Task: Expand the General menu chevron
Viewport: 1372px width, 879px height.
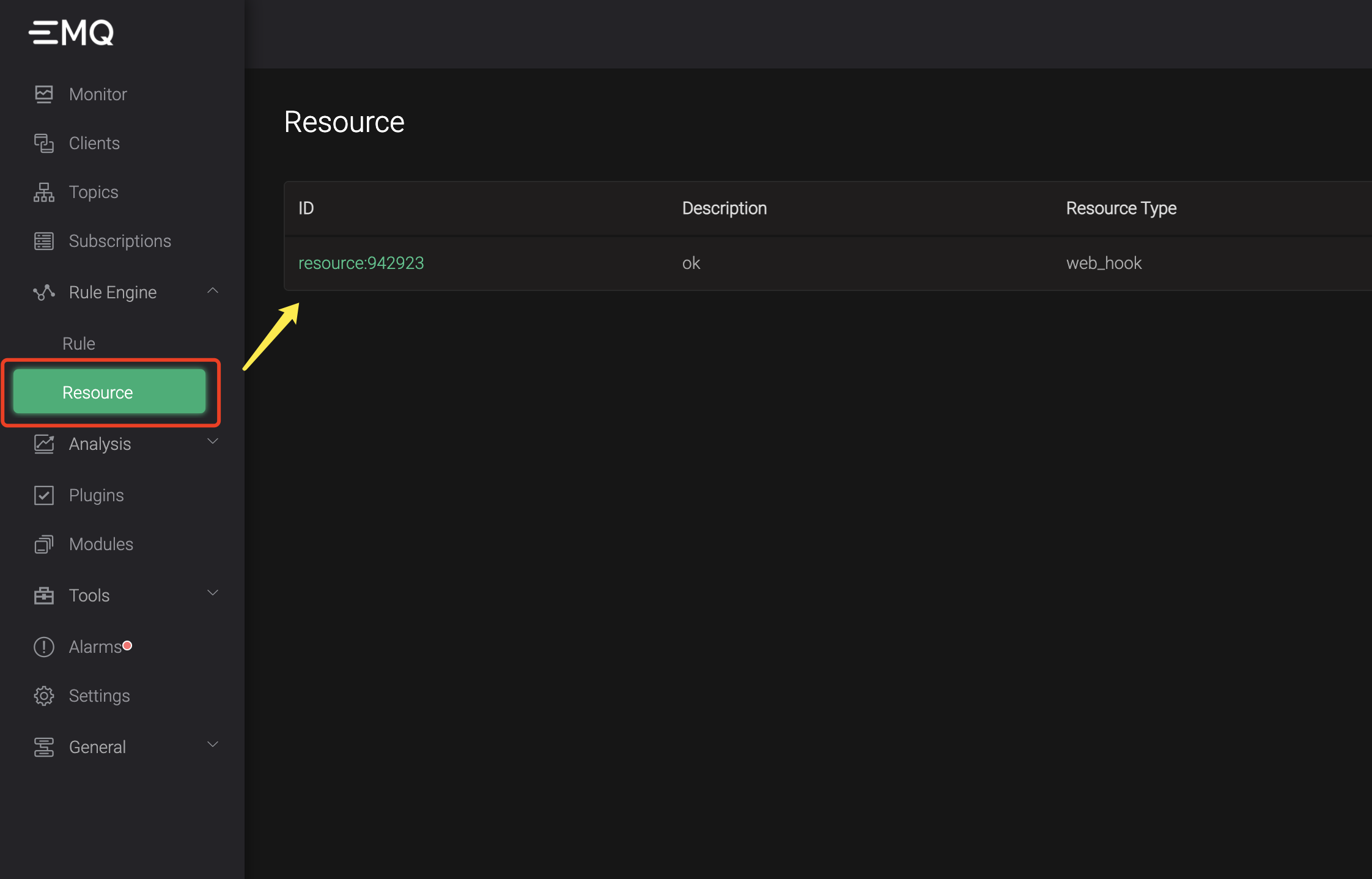Action: [x=213, y=745]
